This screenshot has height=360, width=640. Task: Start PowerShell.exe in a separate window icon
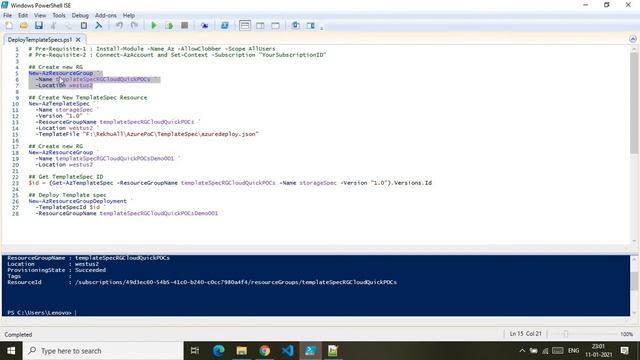click(x=224, y=25)
